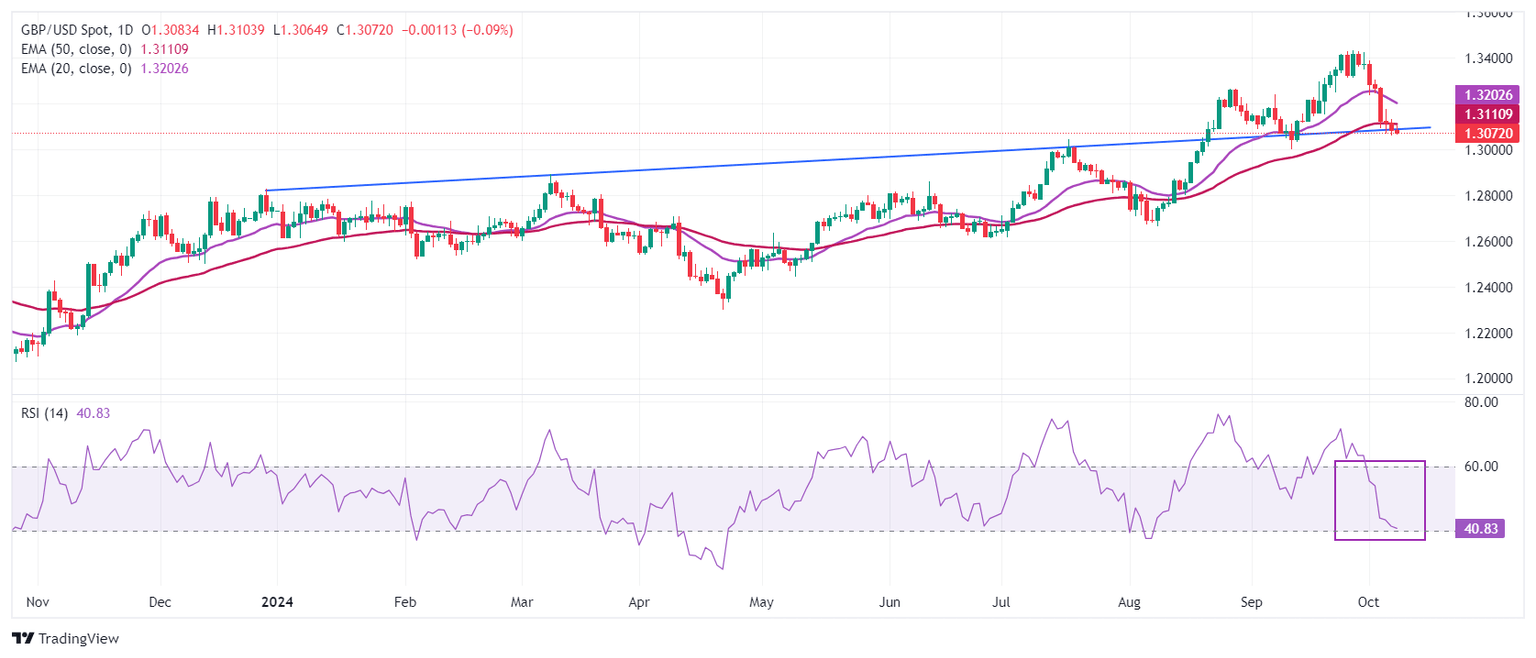Select the purple highlight box on the RSI
Viewport: 1536px width, 658px height.
click(x=1379, y=500)
